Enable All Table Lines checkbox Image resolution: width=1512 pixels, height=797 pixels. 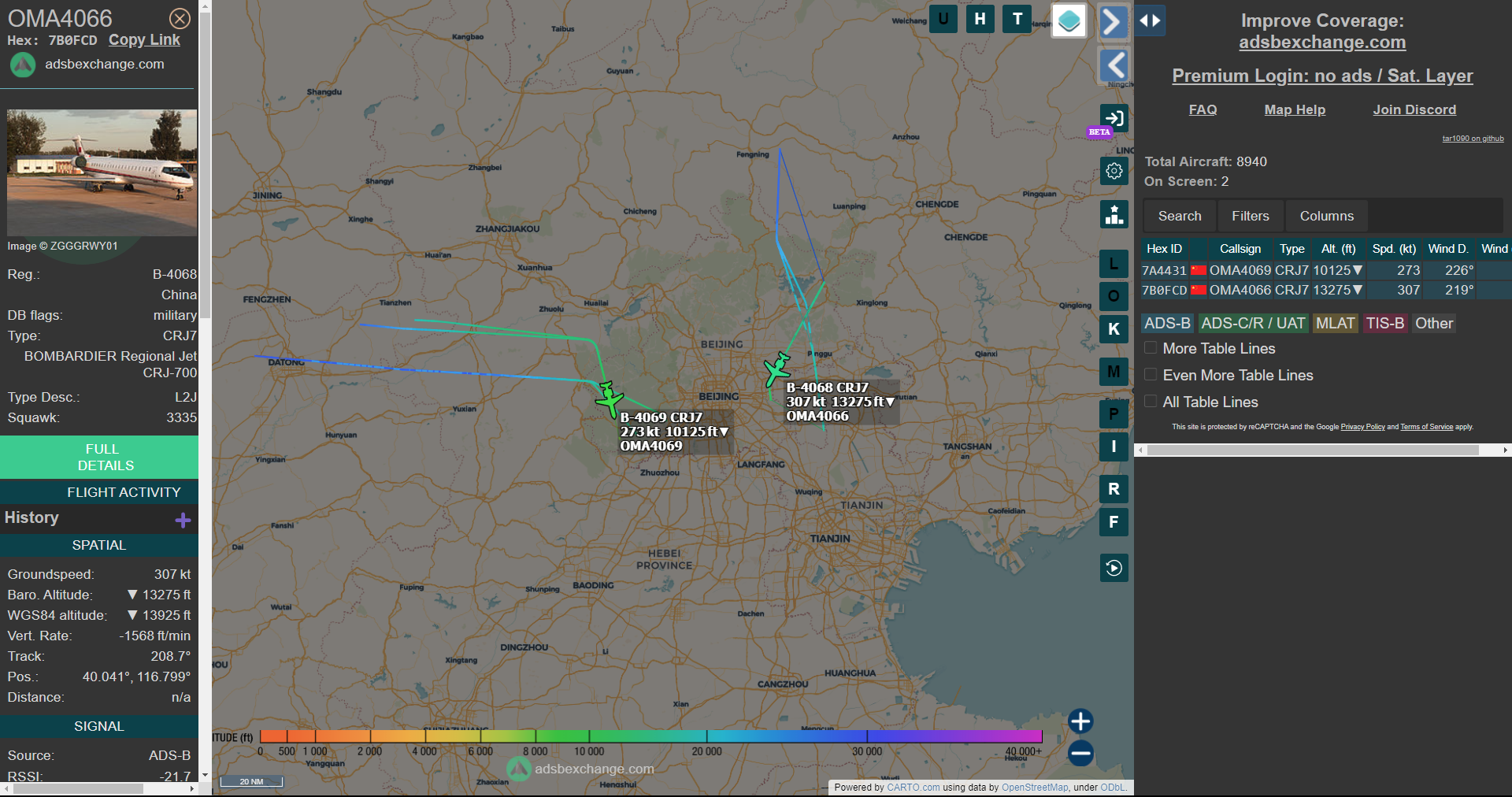click(x=1151, y=401)
